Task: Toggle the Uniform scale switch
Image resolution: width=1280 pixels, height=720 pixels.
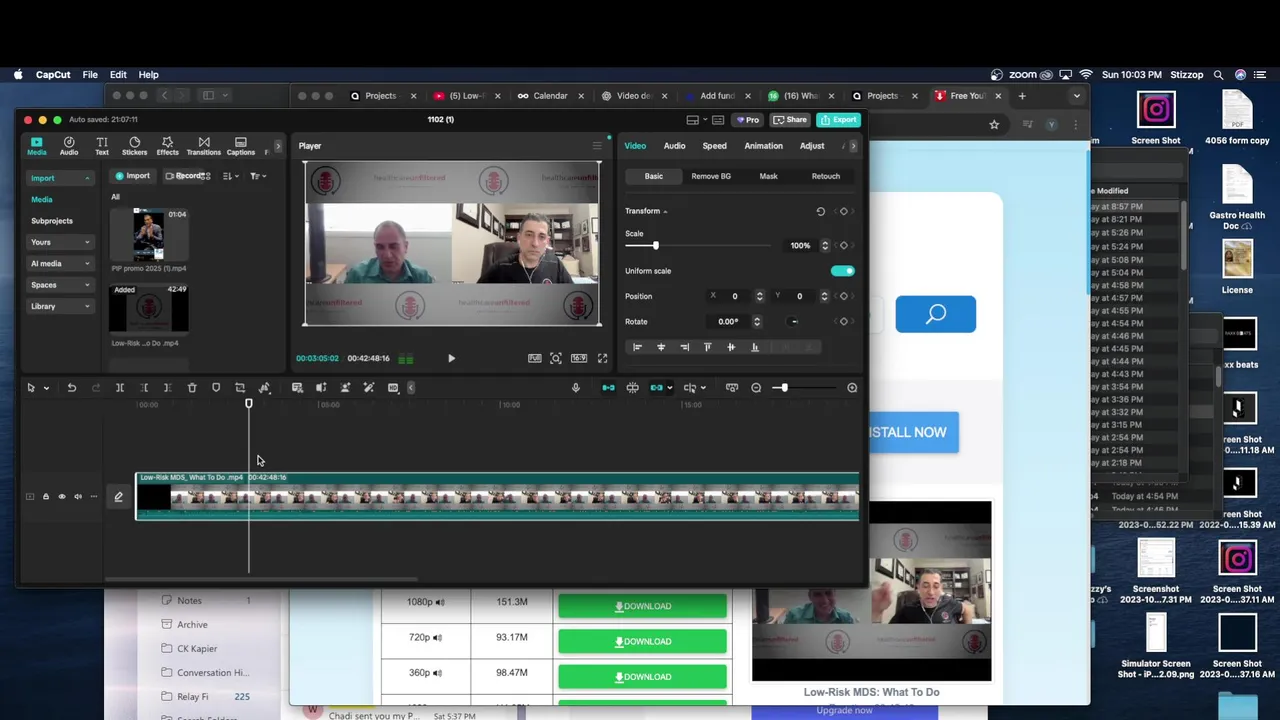Action: (843, 271)
